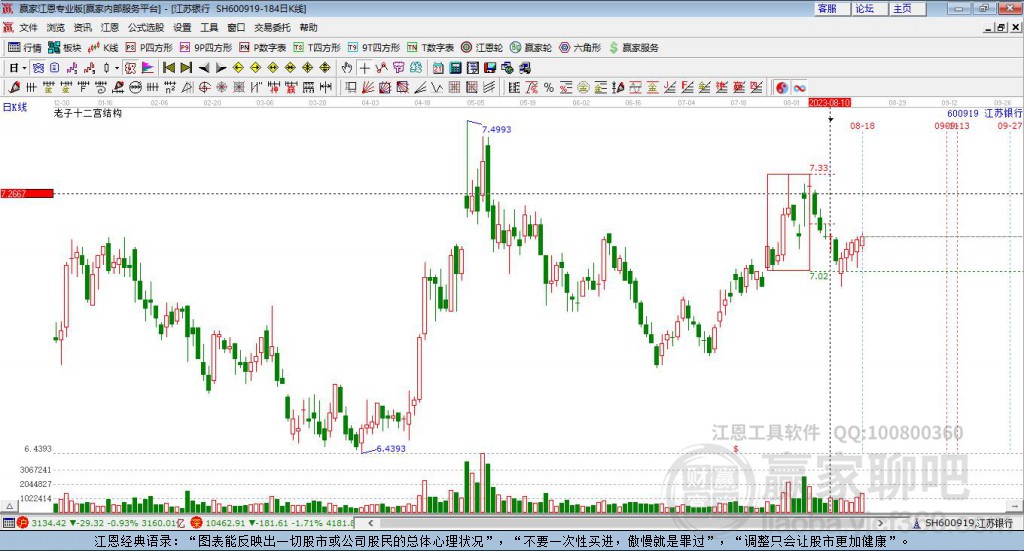Screen dimensions: 1024x551
Task: Open the 浏览 menu
Action: tap(56, 27)
